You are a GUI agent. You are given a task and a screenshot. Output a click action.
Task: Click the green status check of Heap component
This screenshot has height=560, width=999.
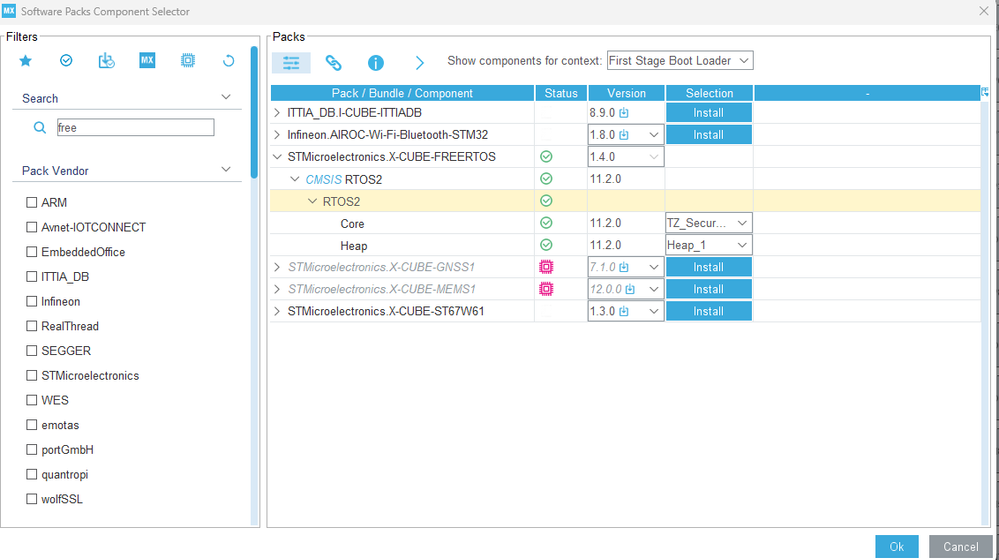546,245
